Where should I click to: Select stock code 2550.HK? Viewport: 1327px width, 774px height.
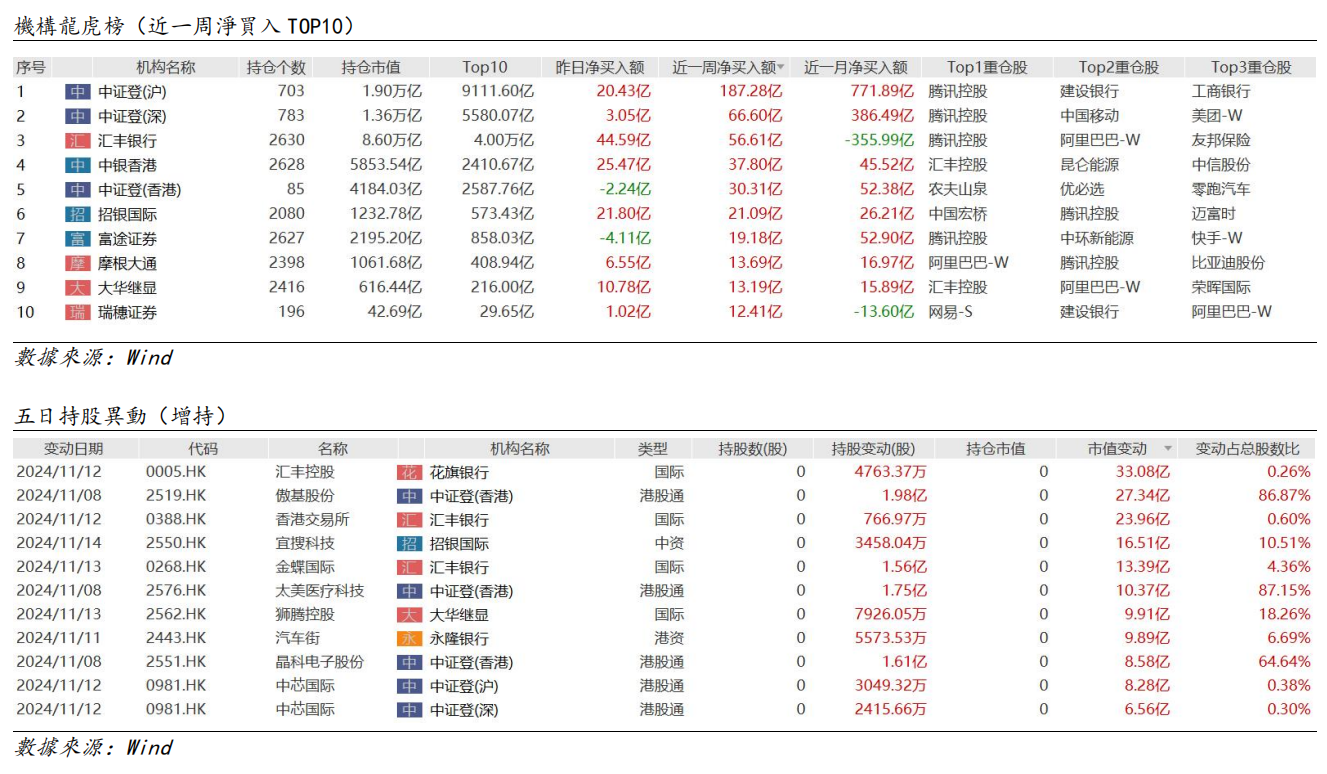(x=176, y=543)
